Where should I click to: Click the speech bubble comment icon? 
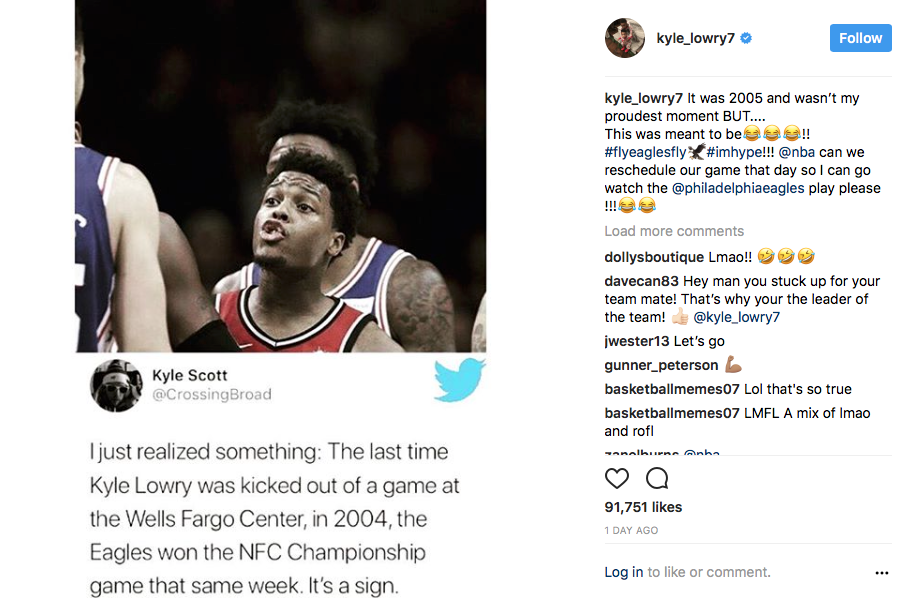tap(657, 478)
